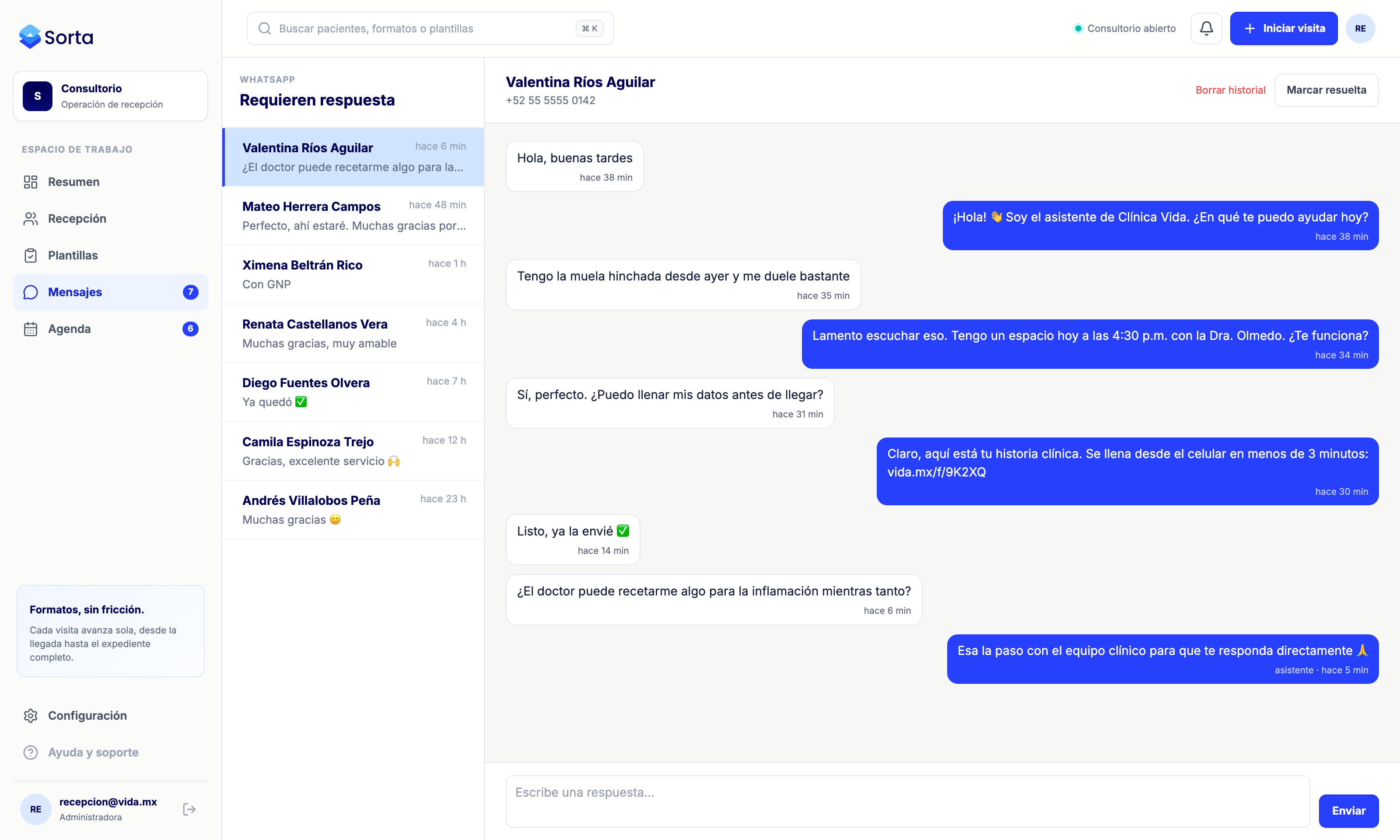
Task: Open Consultorio workspace selector card
Action: click(x=110, y=96)
